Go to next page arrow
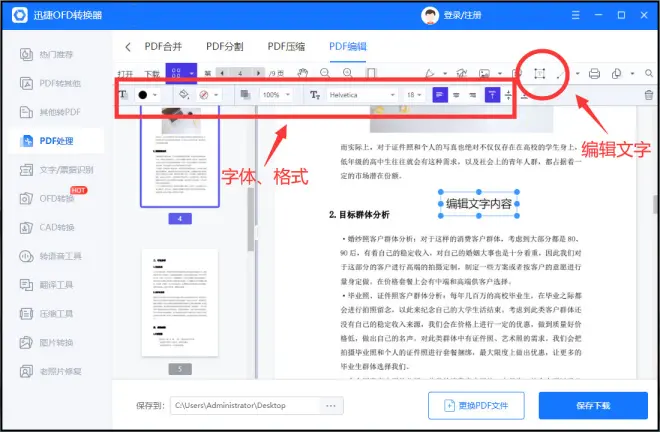The width and height of the screenshot is (660, 432). [258, 73]
